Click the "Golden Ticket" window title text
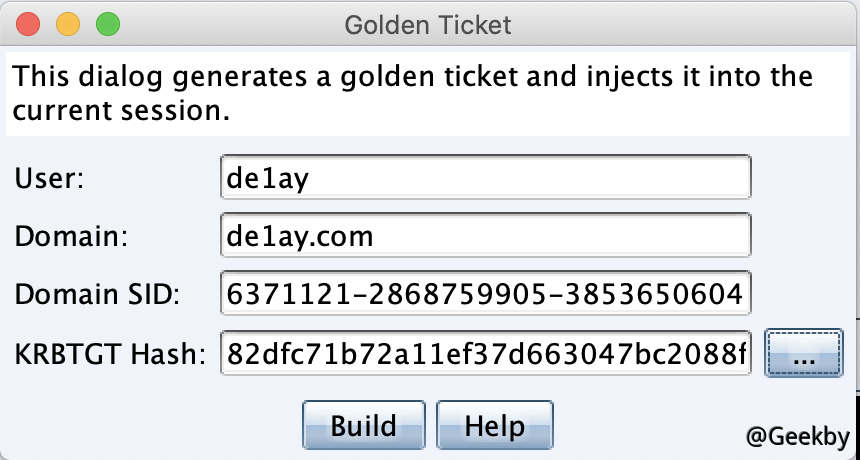Screen dimensions: 860x460 pos(428,24)
